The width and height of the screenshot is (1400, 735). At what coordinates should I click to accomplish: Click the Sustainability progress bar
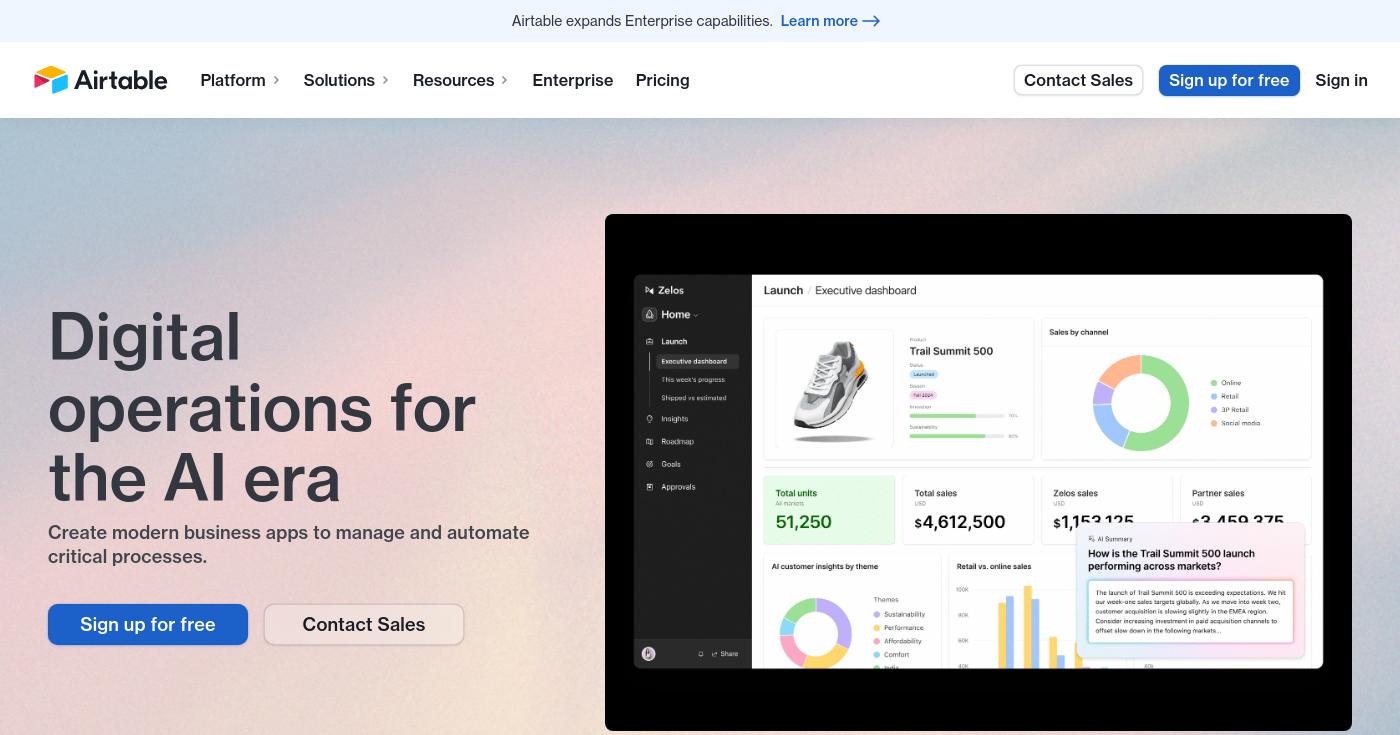click(957, 436)
